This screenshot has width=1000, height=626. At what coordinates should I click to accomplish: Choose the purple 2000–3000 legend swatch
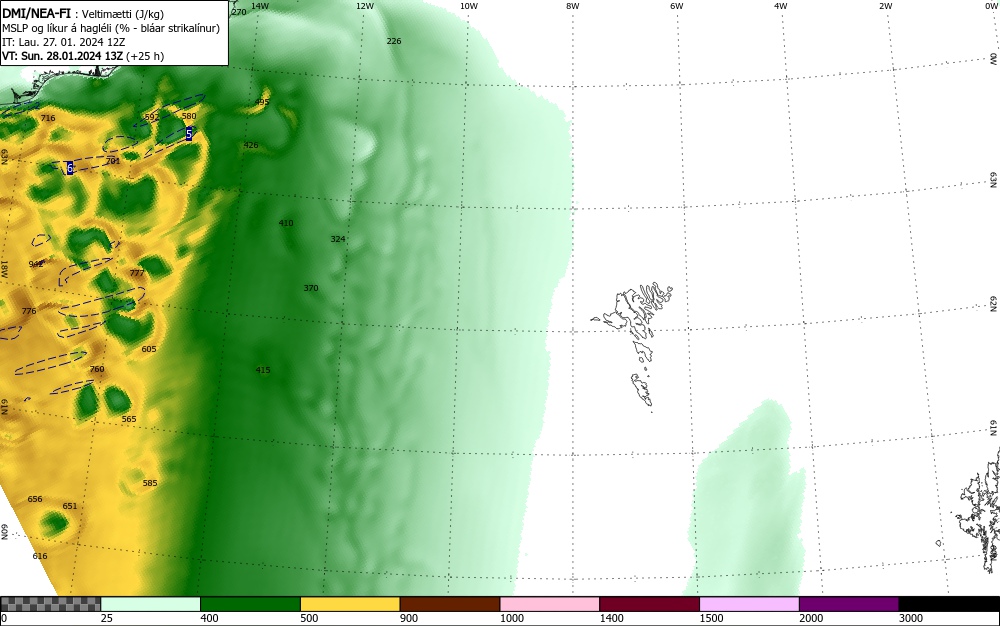[x=849, y=604]
